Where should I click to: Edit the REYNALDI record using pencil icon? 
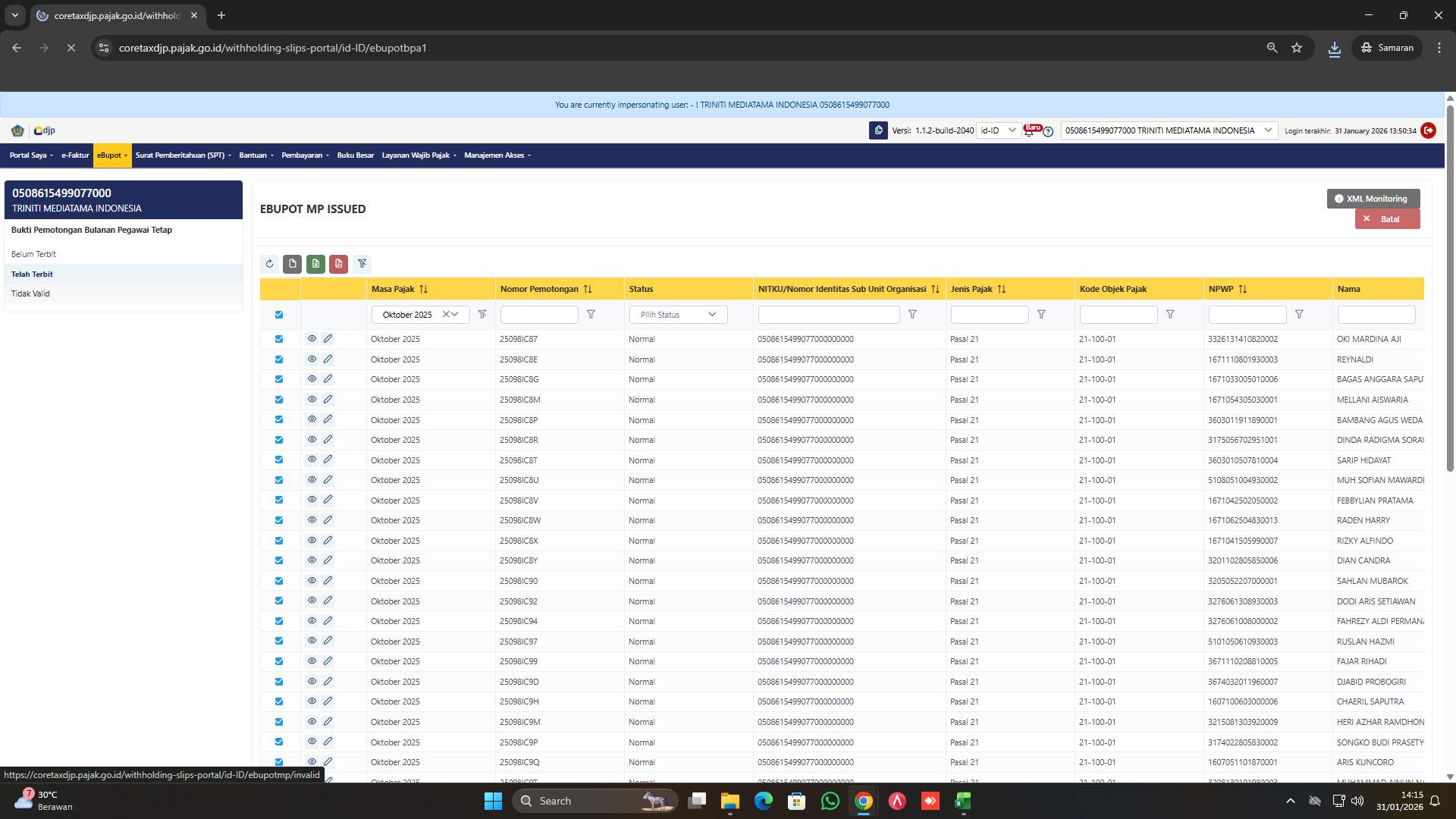[328, 359]
